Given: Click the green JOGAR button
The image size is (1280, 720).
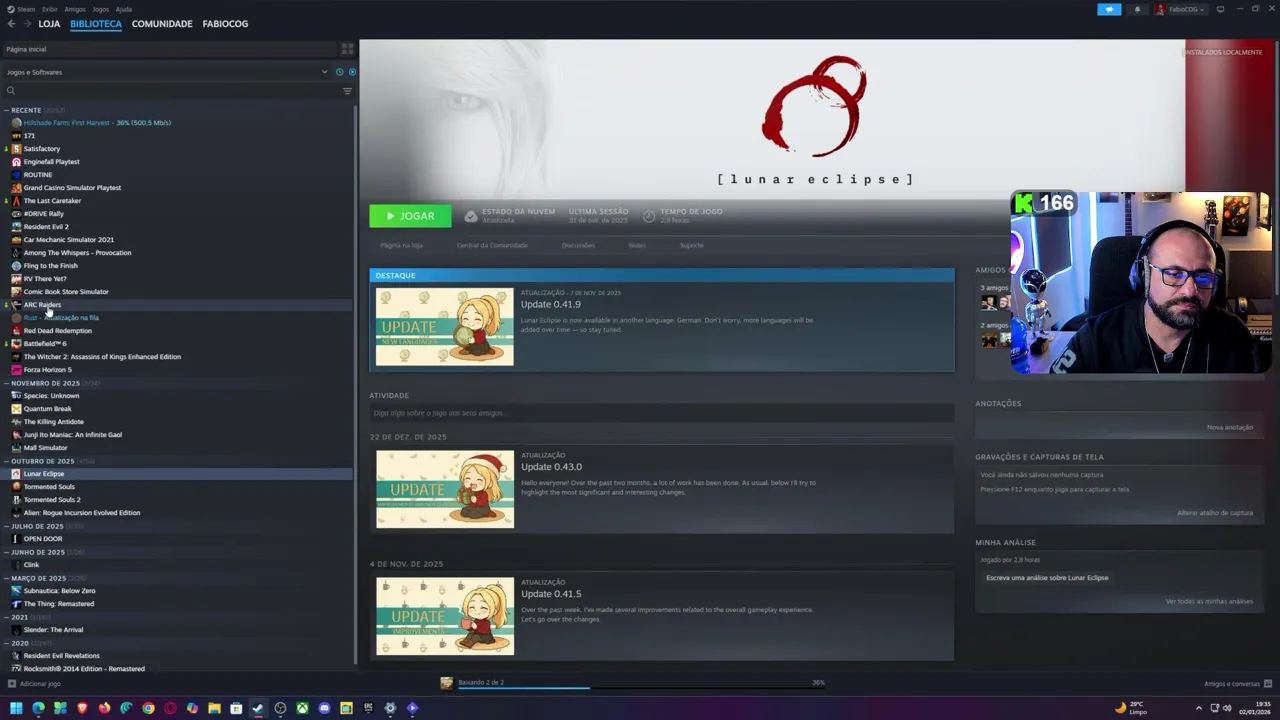Looking at the screenshot, I should 410,216.
